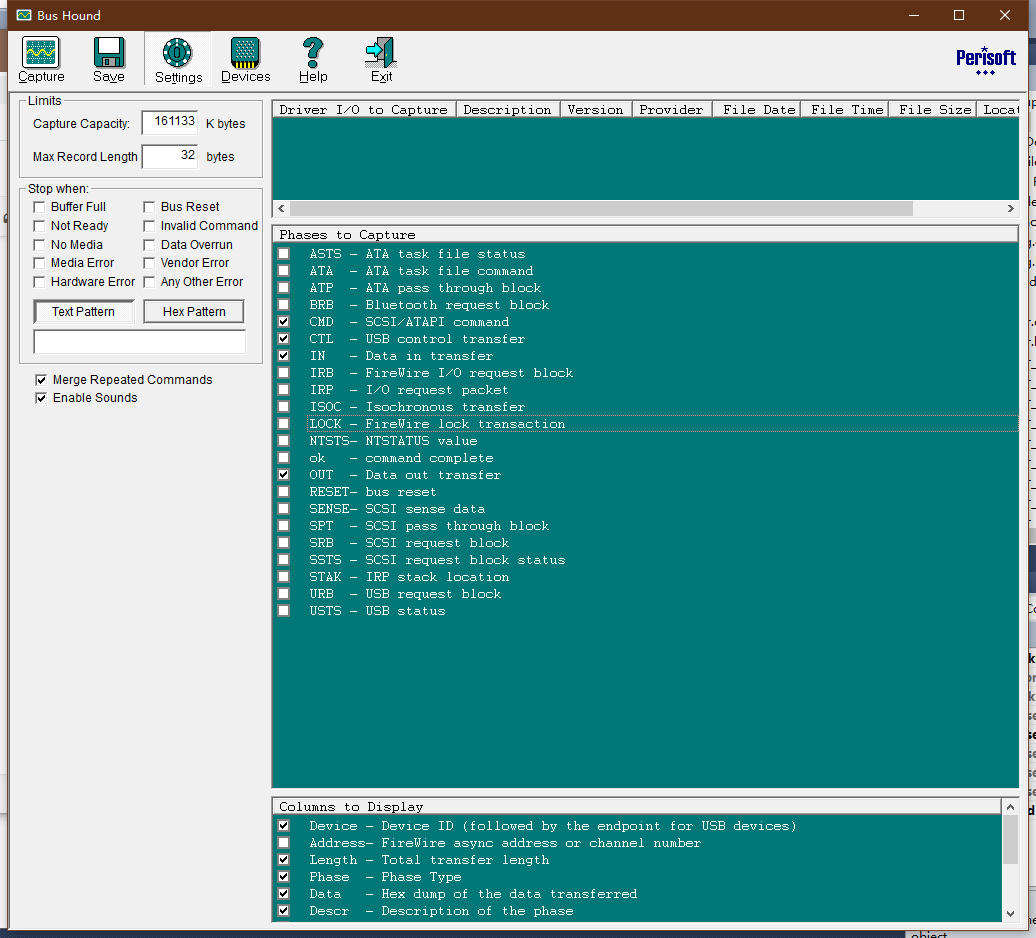Uncheck the CMD SCSI/ATAPI command phase
Image resolution: width=1036 pixels, height=938 pixels.
[x=284, y=322]
